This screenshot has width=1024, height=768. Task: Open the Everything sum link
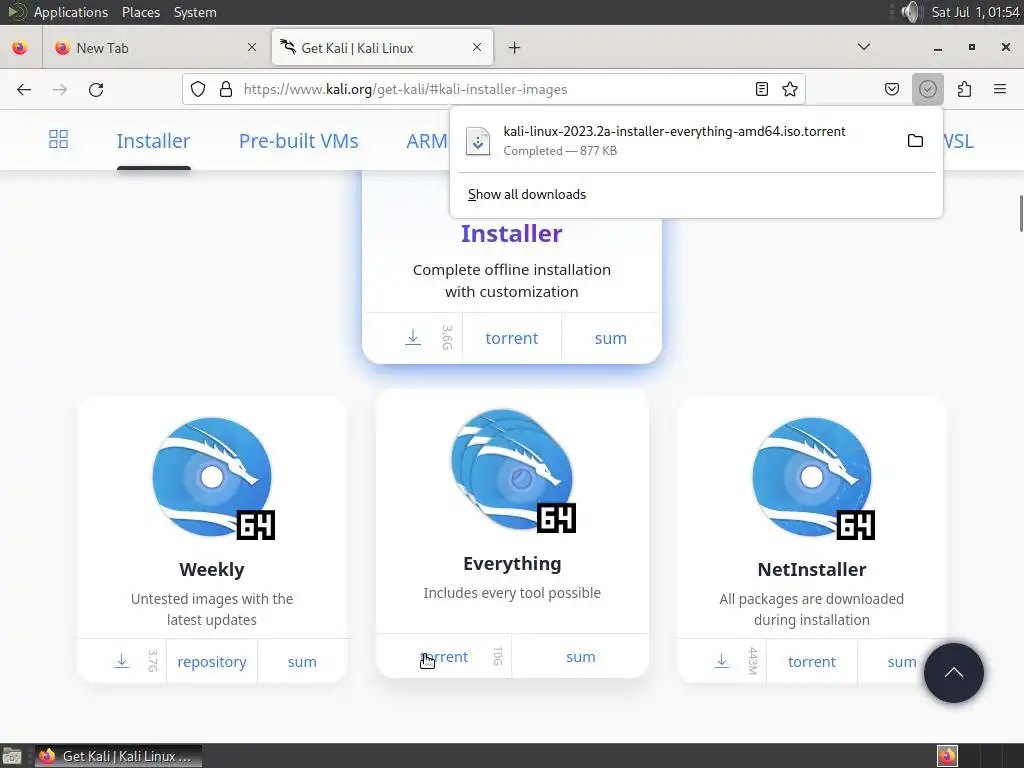[581, 657]
